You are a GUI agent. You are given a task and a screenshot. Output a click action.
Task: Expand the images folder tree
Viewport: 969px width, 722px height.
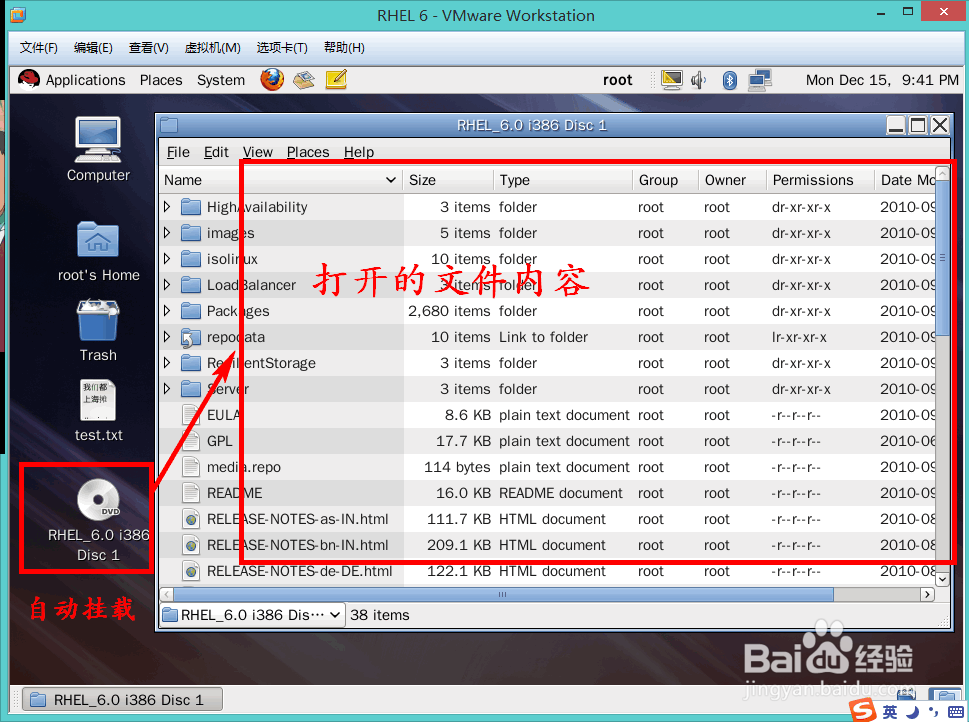[167, 233]
